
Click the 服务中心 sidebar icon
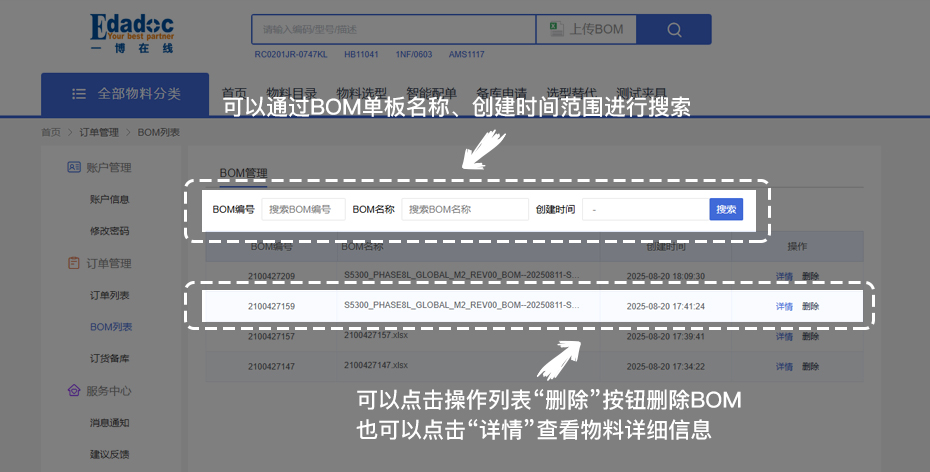74,390
